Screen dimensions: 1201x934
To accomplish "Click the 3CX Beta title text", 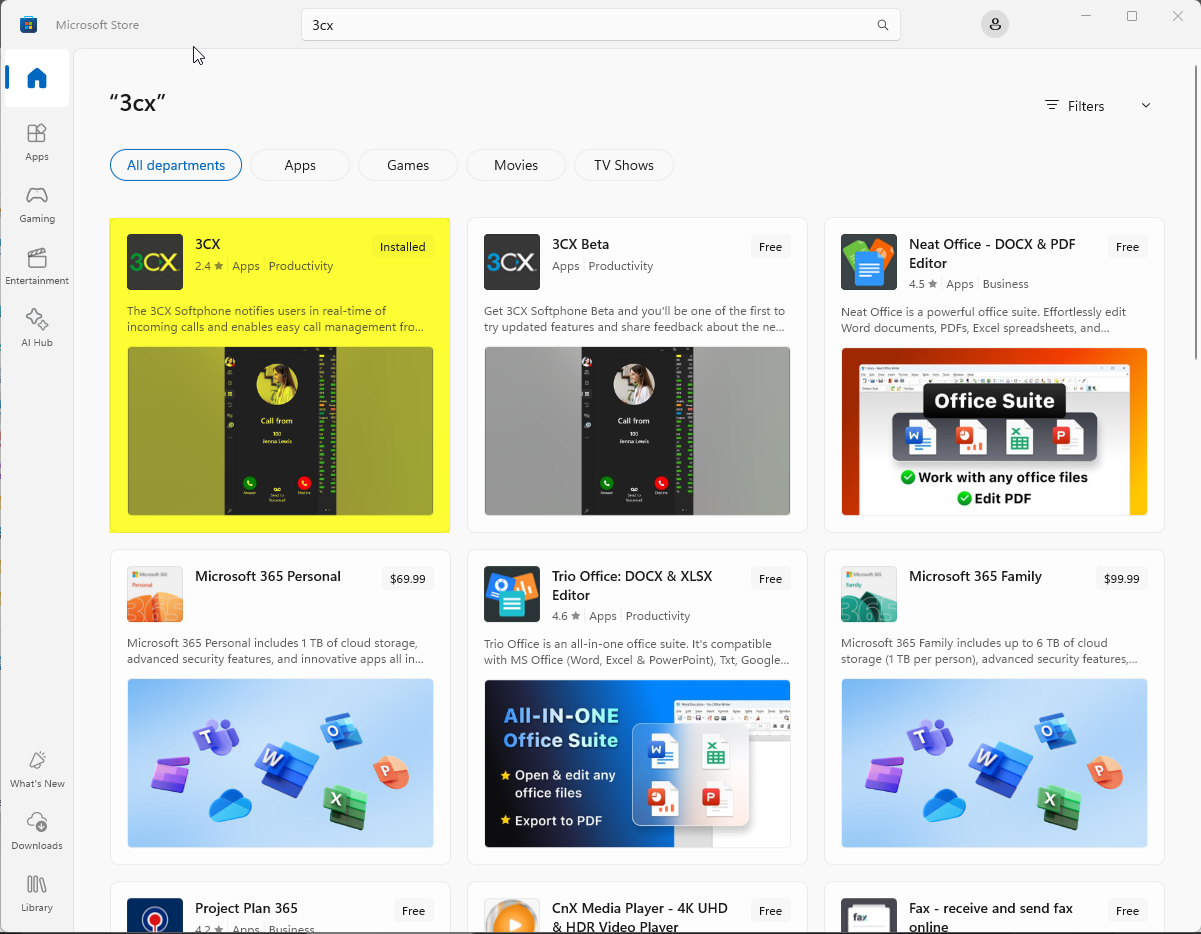I will pos(580,244).
